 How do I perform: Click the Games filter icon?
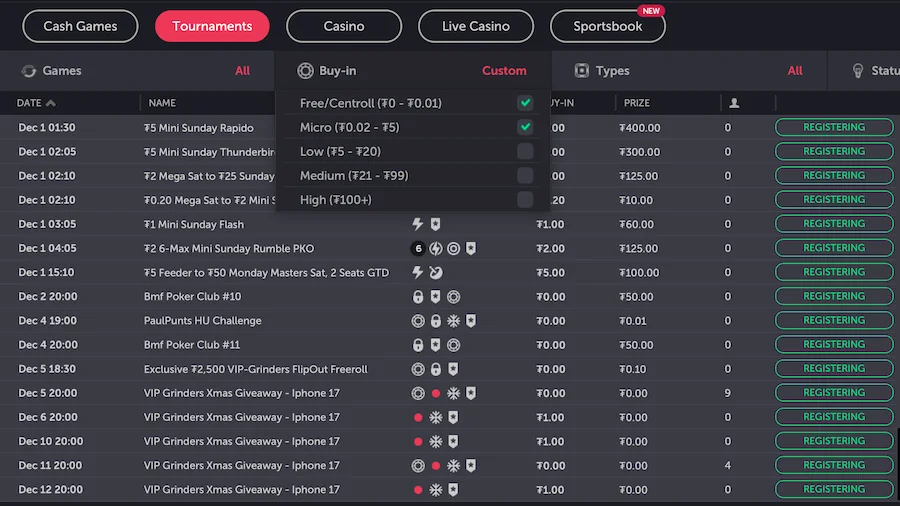pyautogui.click(x=28, y=71)
